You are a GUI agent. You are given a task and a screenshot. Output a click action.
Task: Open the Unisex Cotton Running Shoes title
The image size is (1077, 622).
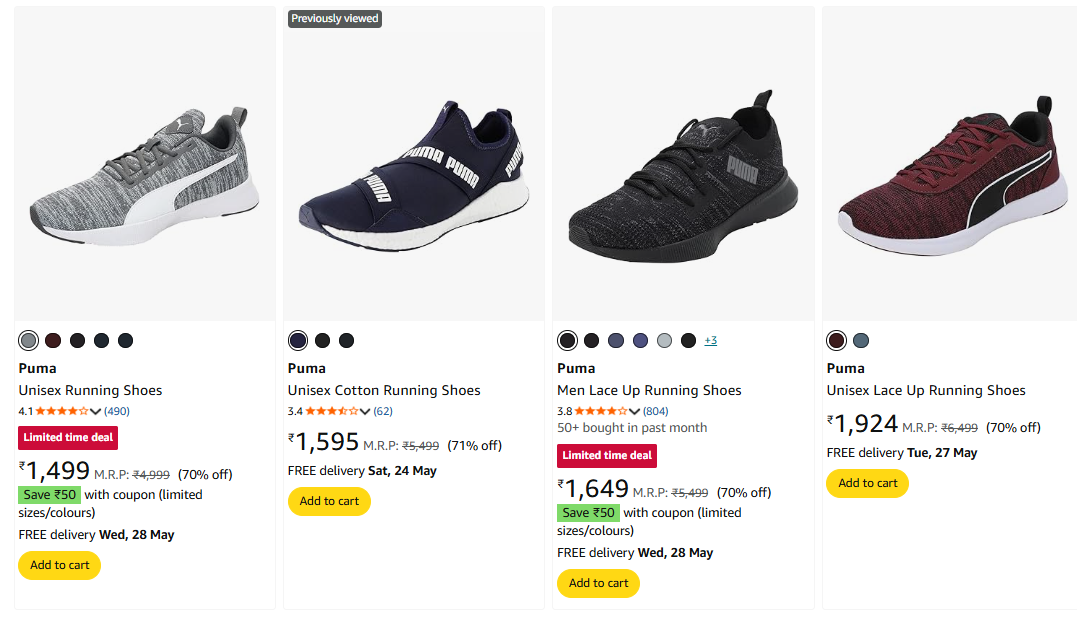(x=384, y=390)
